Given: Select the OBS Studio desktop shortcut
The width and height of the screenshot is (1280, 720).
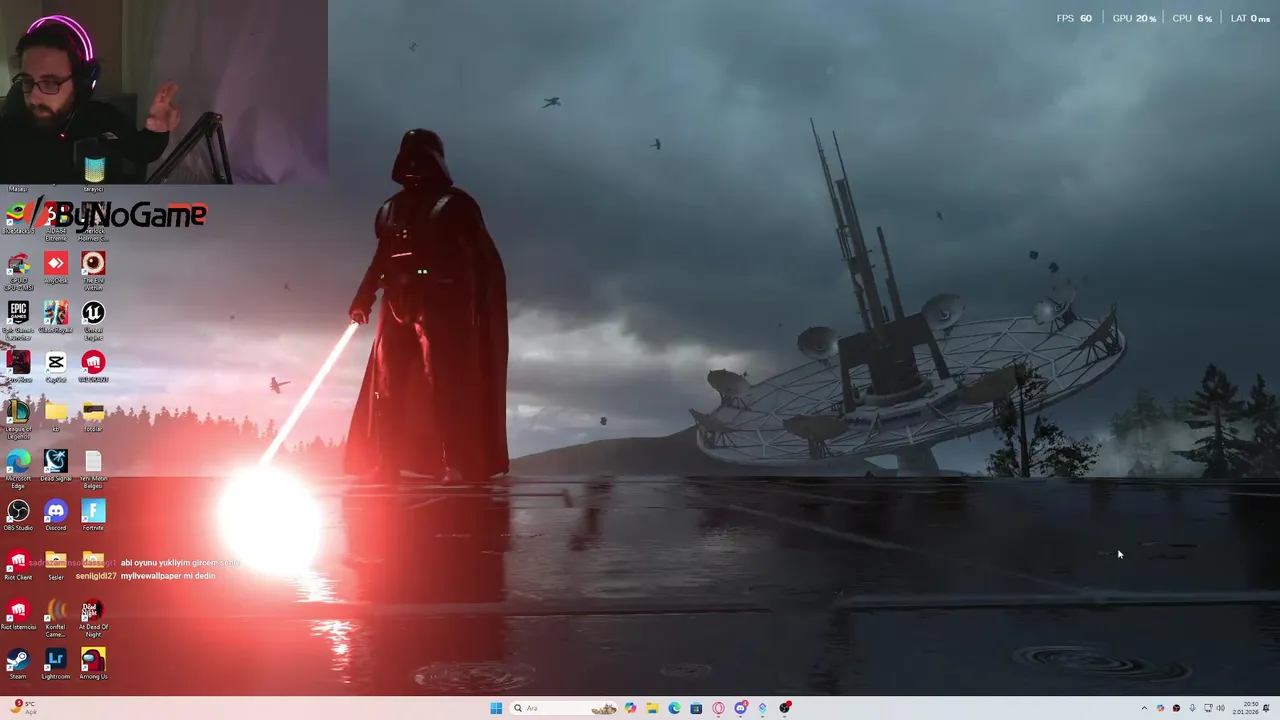Looking at the screenshot, I should click(x=18, y=515).
